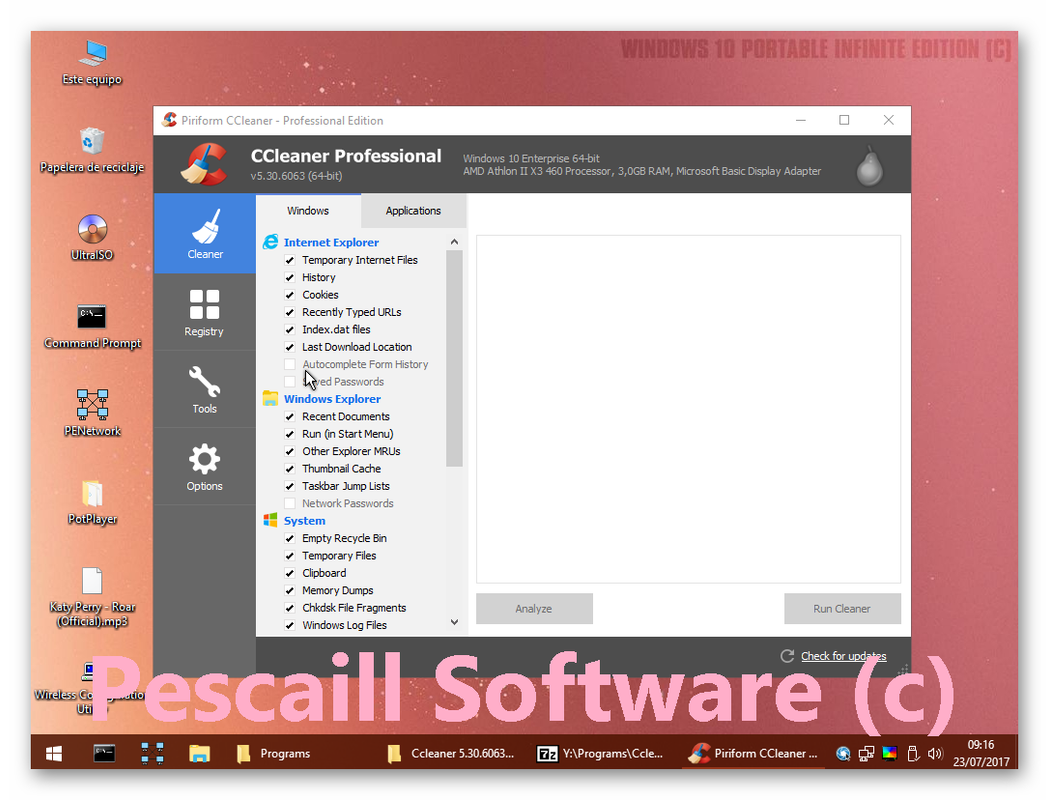The image size is (1049, 800).
Task: Select UltraISO desktop icon
Action: coord(92,238)
